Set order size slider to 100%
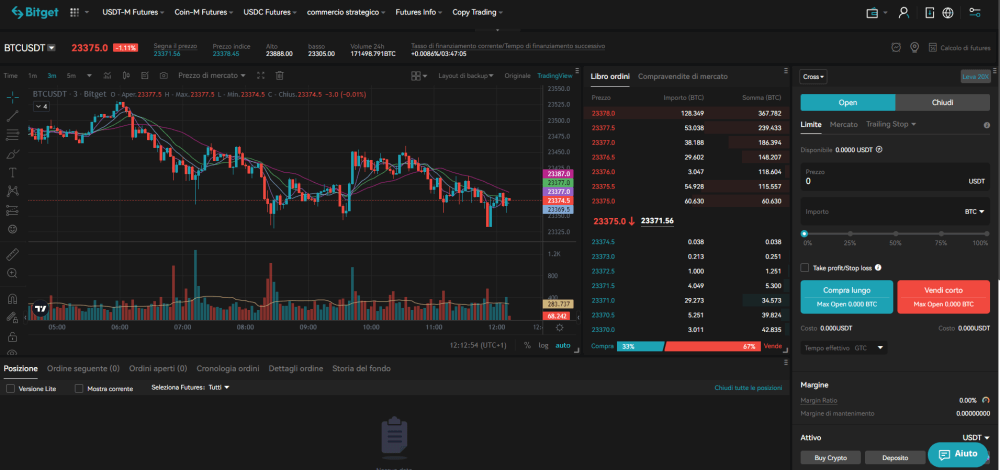1000x470 pixels. point(986,234)
